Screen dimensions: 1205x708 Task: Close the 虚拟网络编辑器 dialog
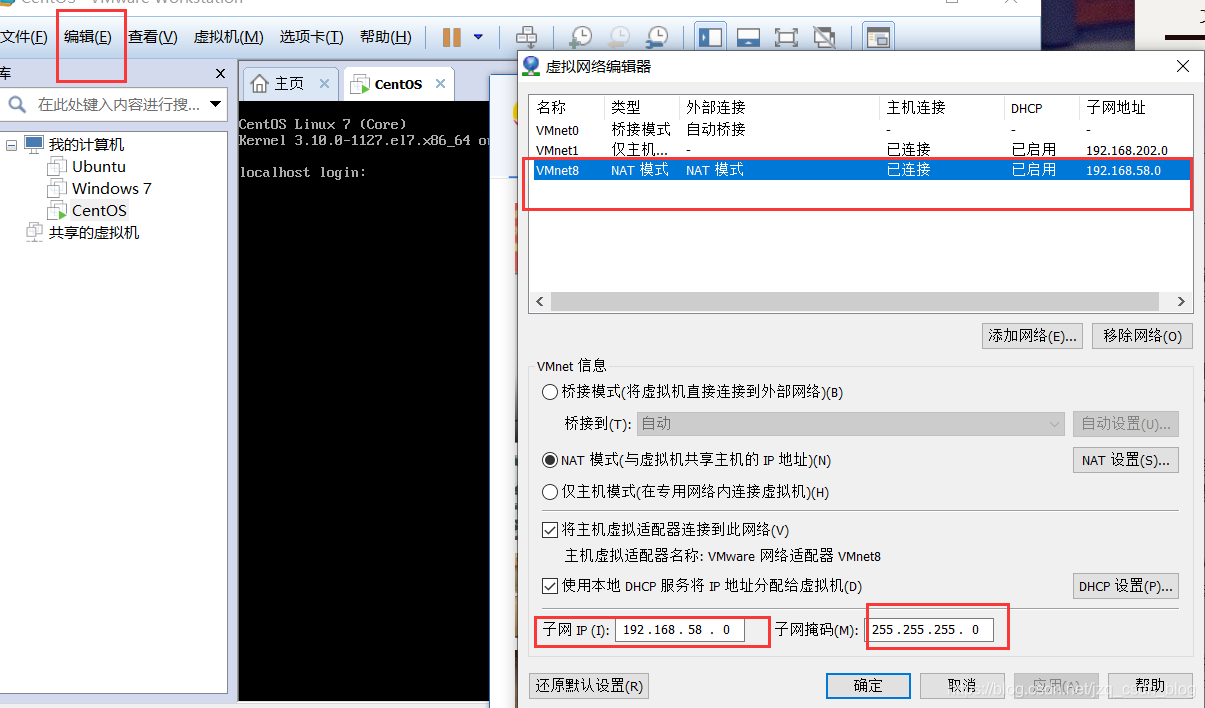(1183, 66)
